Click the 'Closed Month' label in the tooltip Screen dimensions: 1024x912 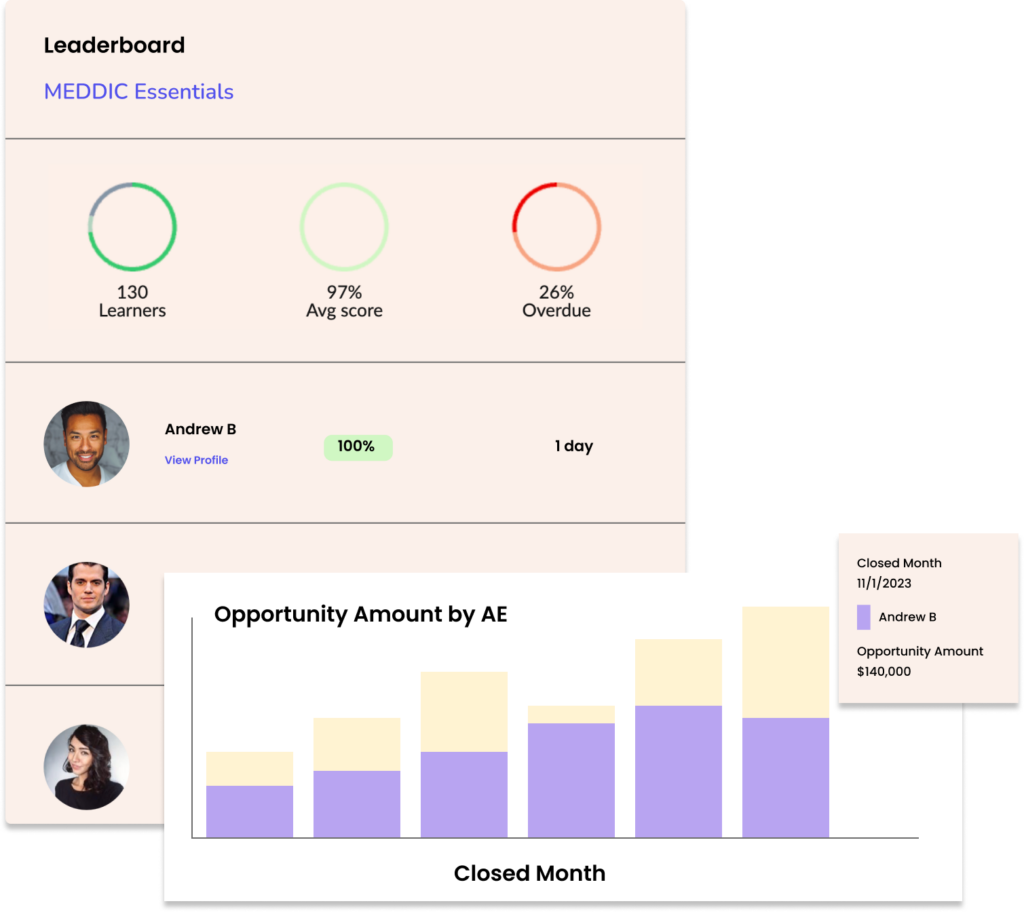pos(899,563)
